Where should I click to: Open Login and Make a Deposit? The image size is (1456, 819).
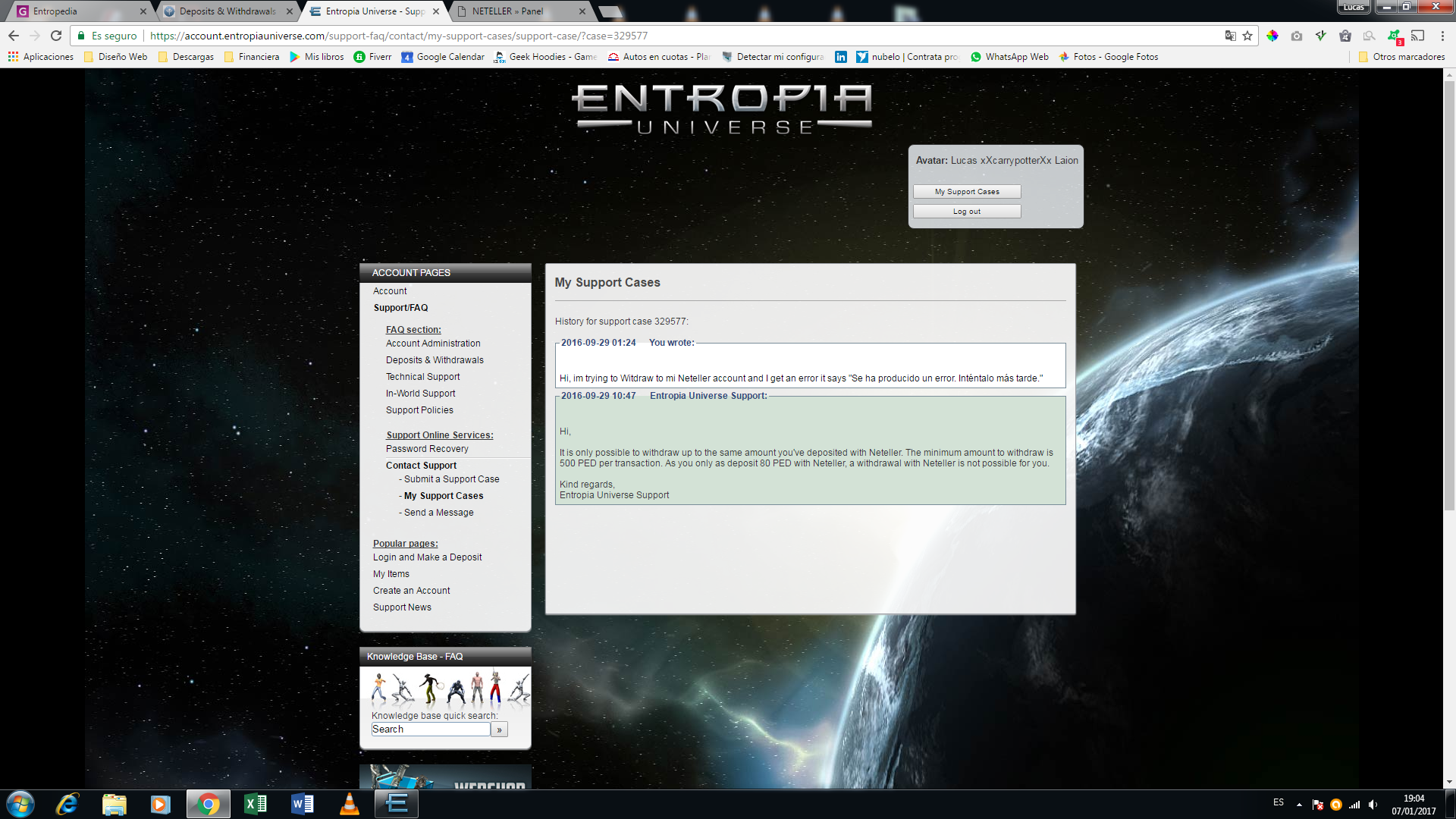click(x=427, y=557)
